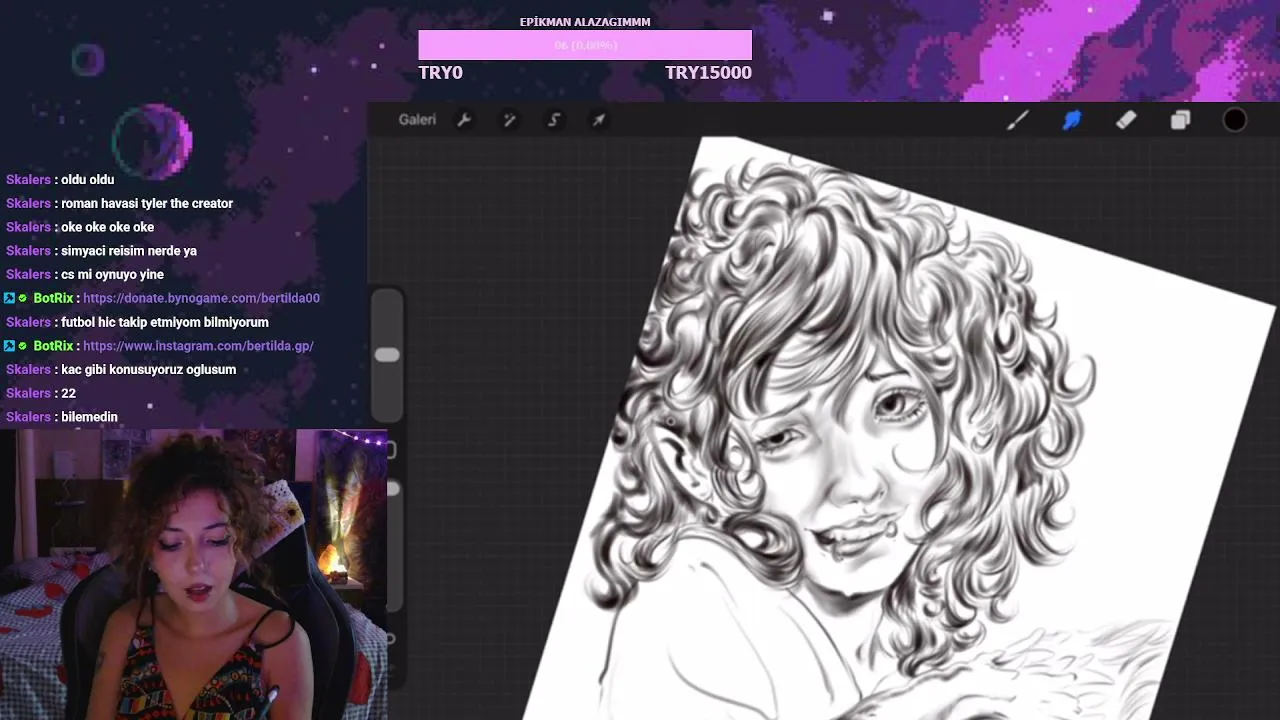1280x720 pixels.
Task: Click the BotRix name beside Instagram link
Action: click(53, 346)
